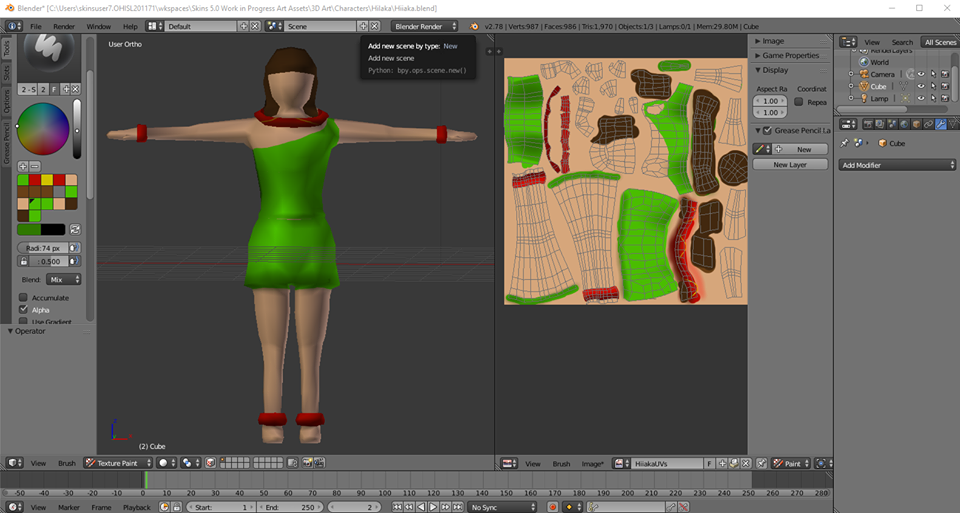Screen dimensions: 960x513
Task: Toggle the F fake-user button for HiiakaUVs
Action: [709, 463]
